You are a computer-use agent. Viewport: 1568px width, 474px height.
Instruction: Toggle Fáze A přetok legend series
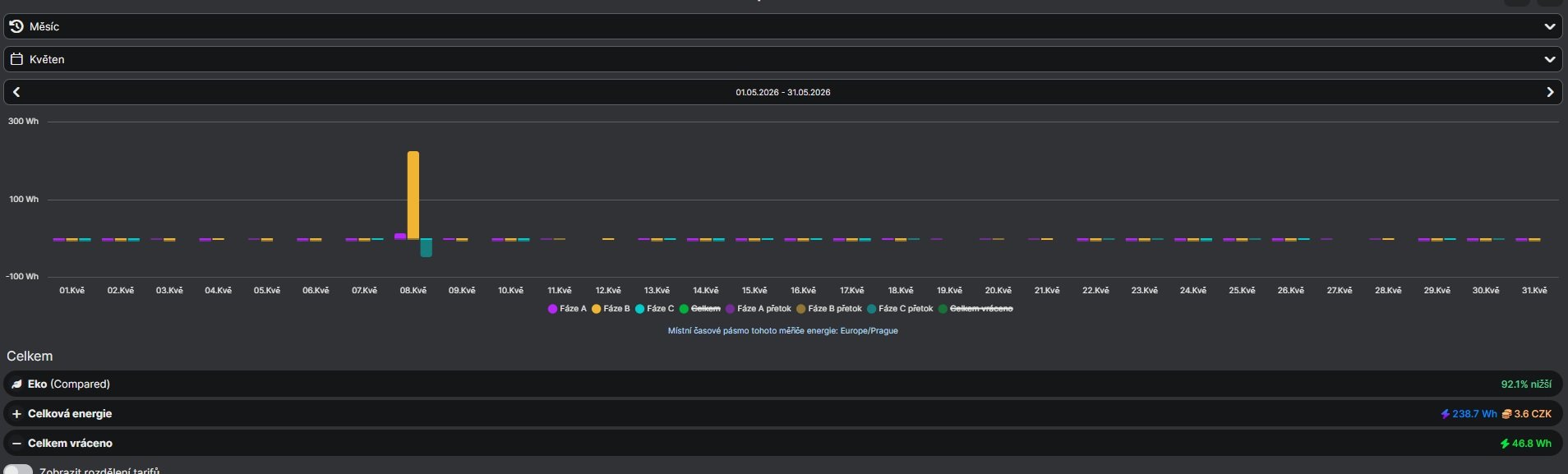(x=759, y=309)
